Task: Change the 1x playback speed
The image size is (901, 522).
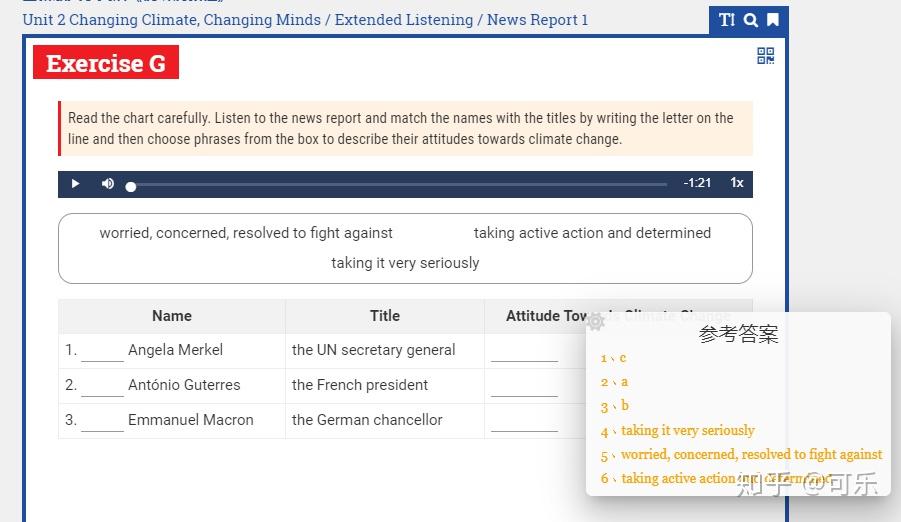Action: pyautogui.click(x=737, y=183)
